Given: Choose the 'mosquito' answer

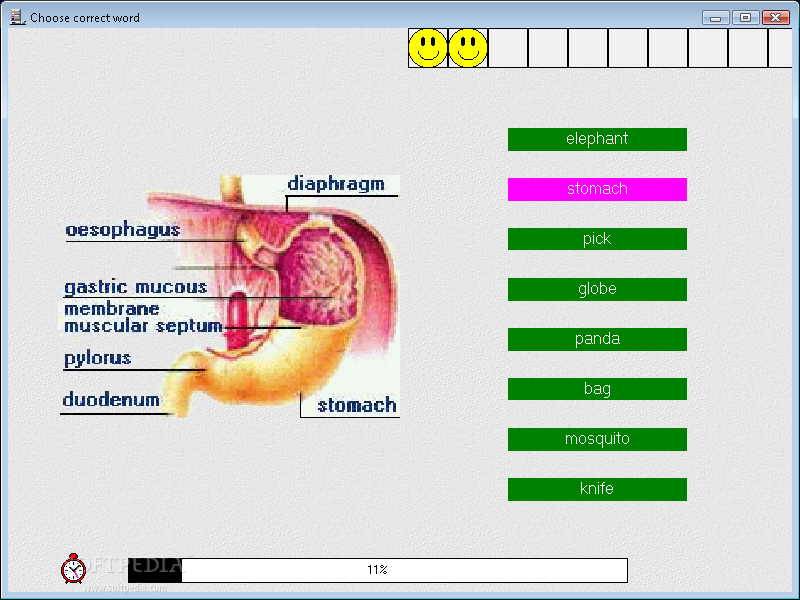Looking at the screenshot, I should 597,439.
